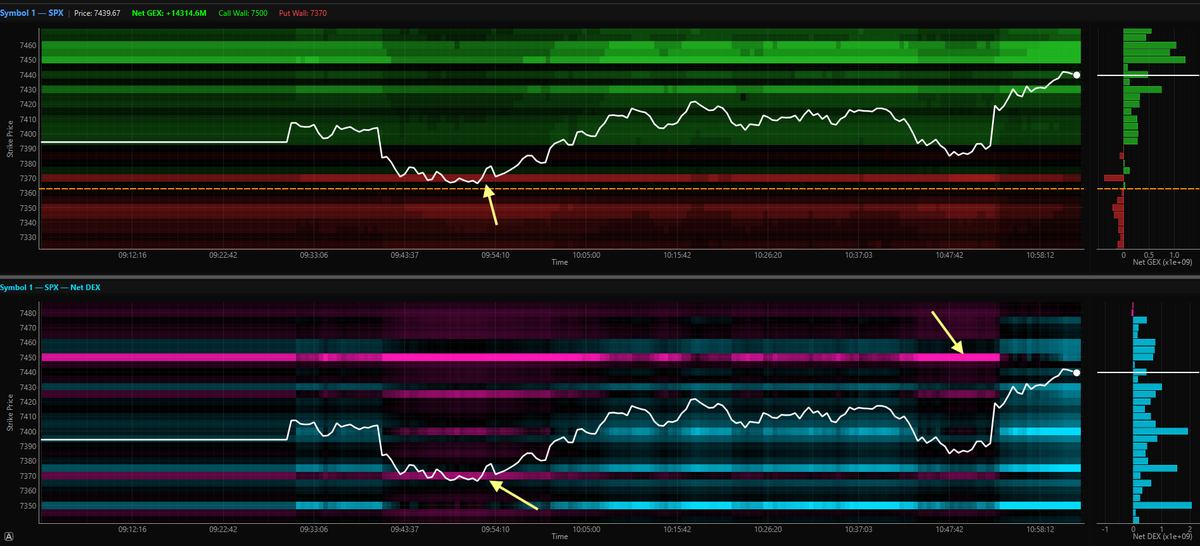
Task: Click the 'Time' axis title under GEX chart
Action: tap(560, 263)
